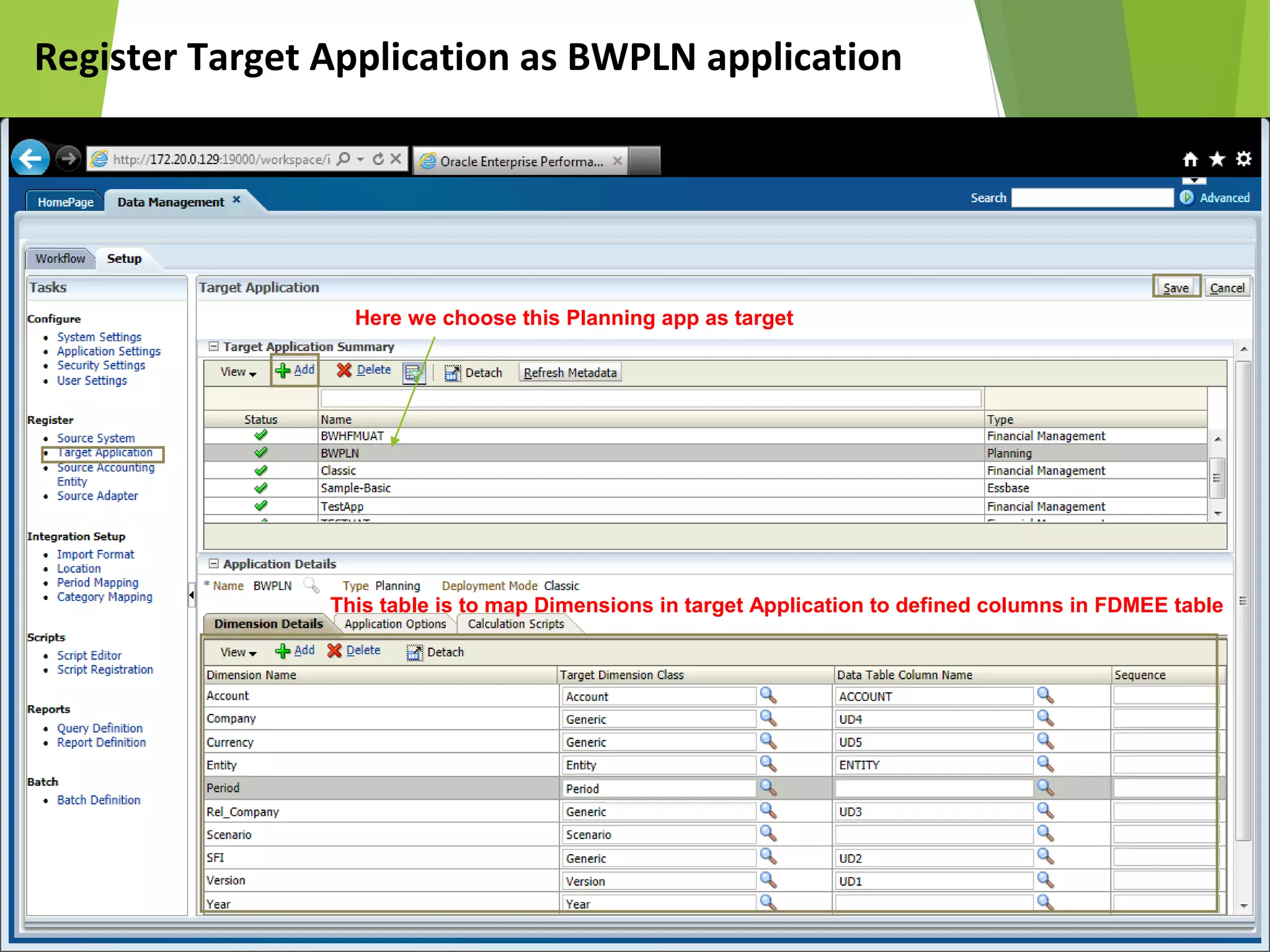The image size is (1270, 952).
Task: Switch to the Application Options tab
Action: 395,624
